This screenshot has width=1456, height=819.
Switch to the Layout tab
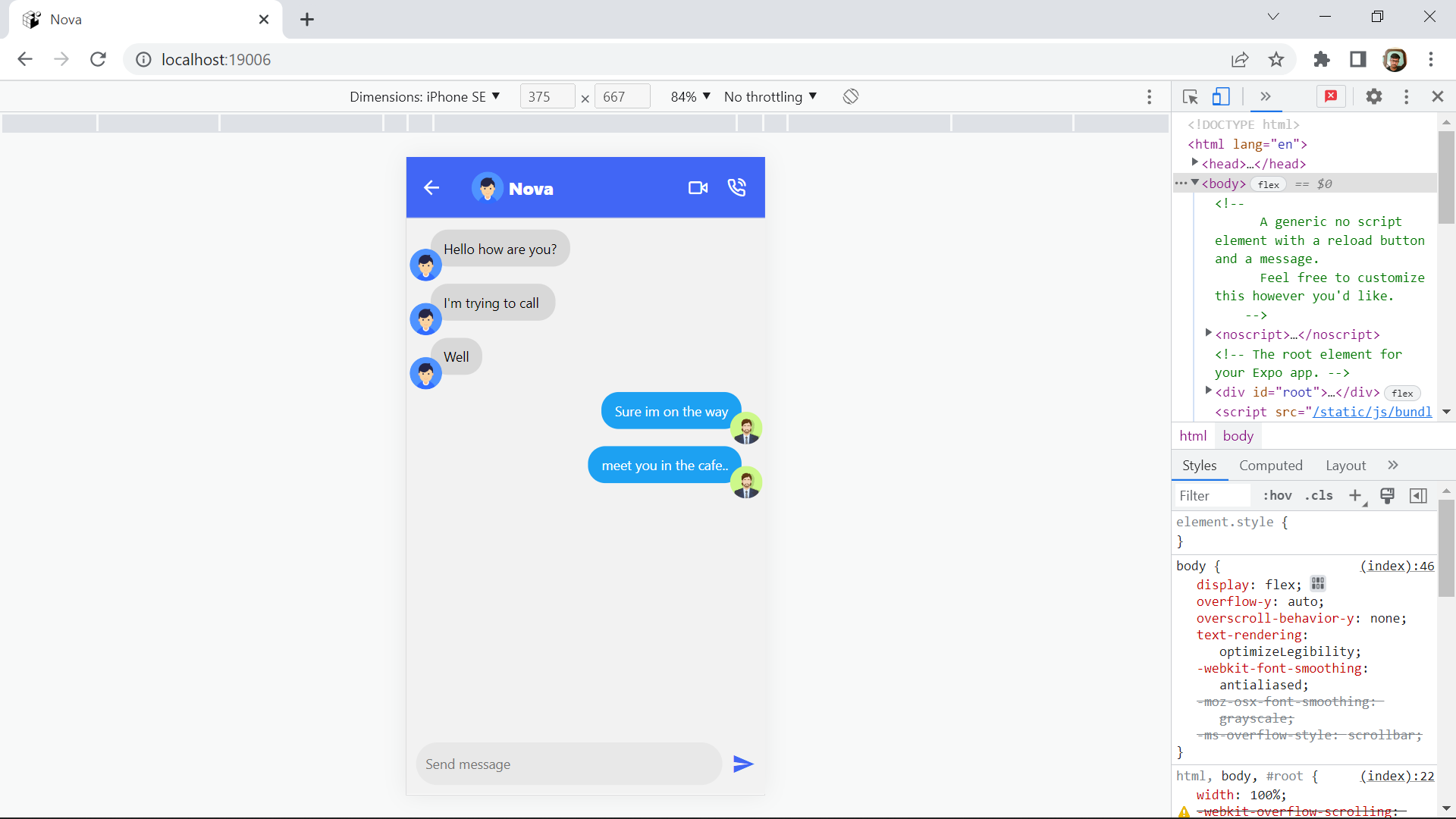coord(1345,466)
